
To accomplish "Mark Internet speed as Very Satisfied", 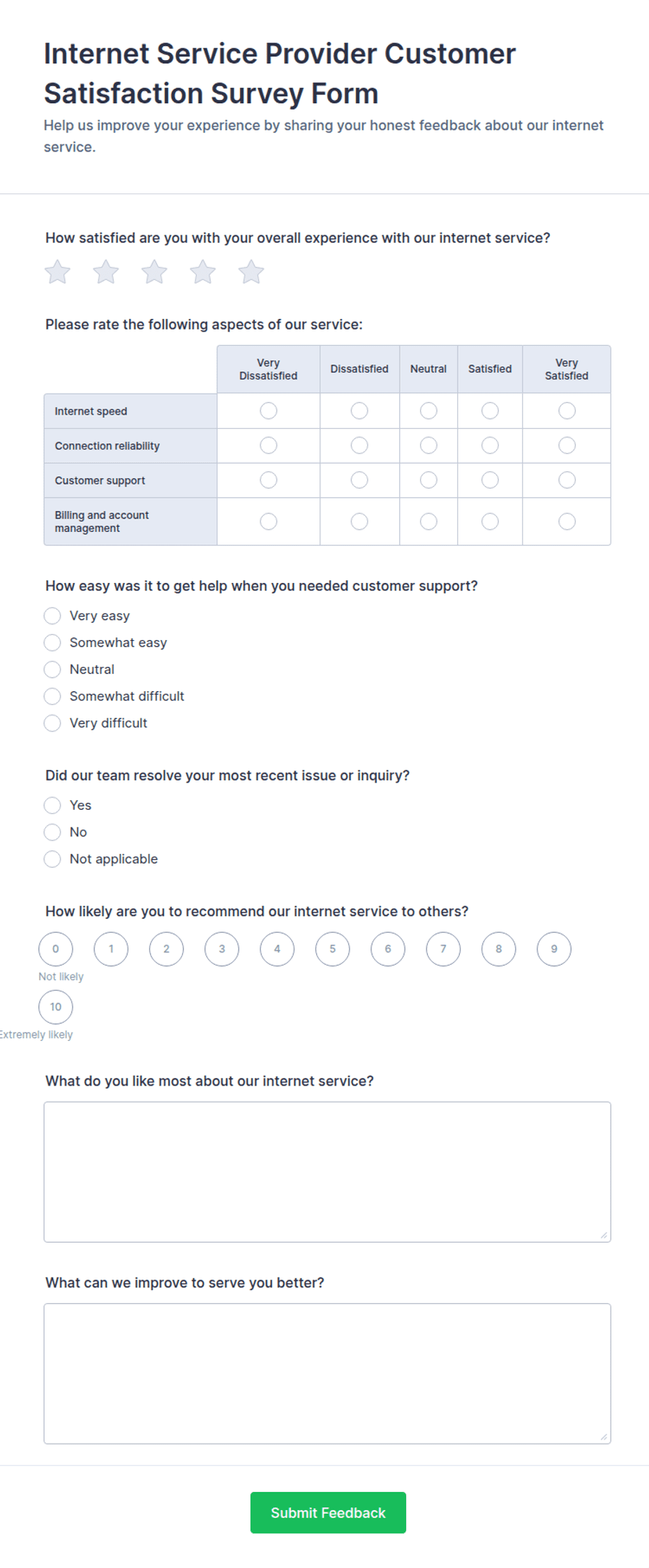I will [567, 411].
